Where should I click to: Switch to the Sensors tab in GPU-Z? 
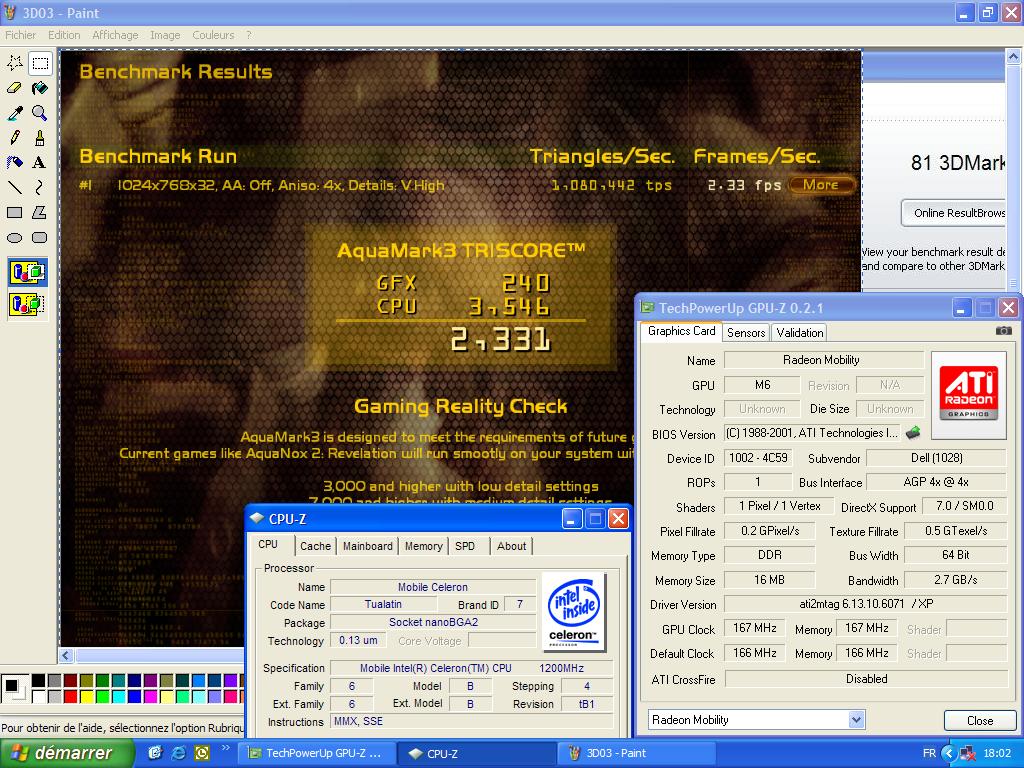[746, 332]
